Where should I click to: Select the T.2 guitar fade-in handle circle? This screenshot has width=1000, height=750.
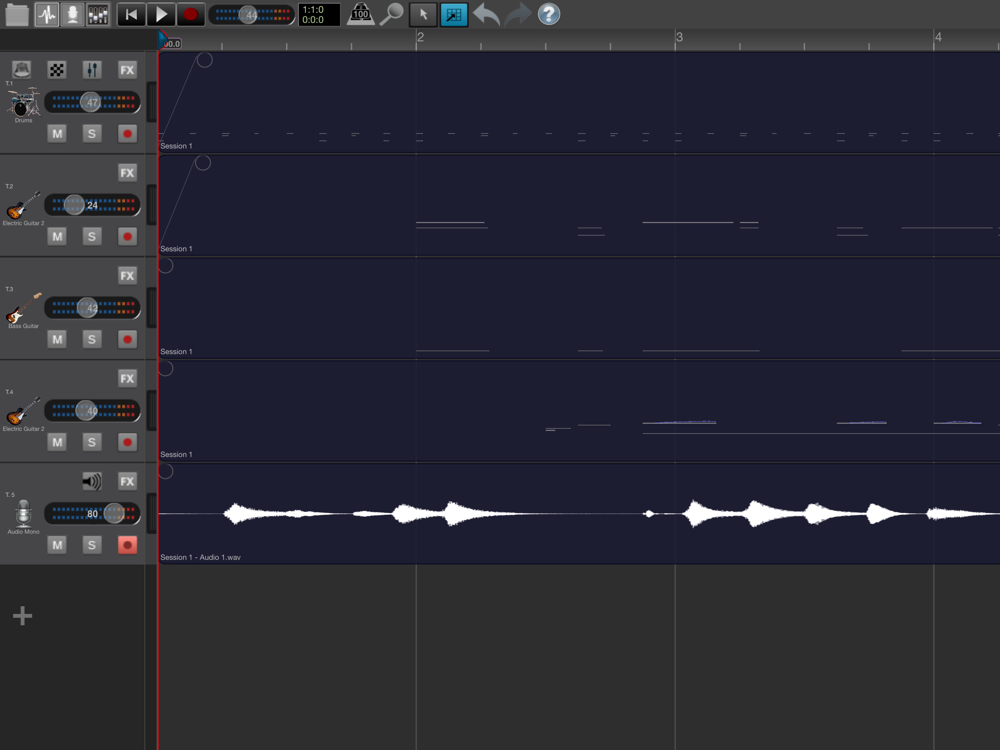[x=203, y=163]
